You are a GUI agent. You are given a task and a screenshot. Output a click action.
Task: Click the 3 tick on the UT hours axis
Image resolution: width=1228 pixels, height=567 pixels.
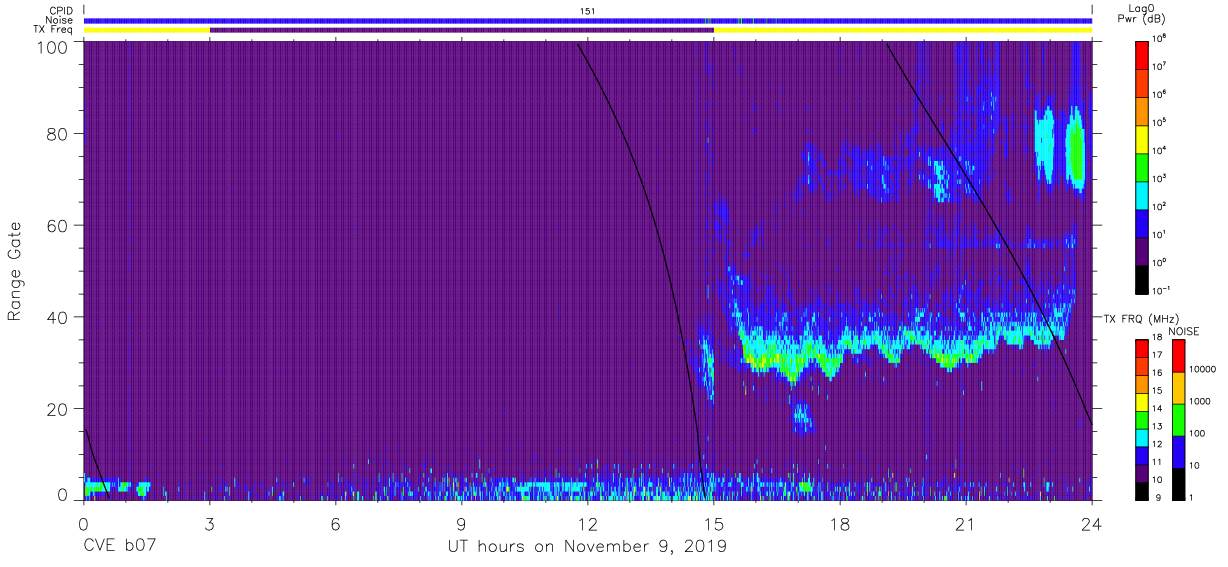(210, 523)
